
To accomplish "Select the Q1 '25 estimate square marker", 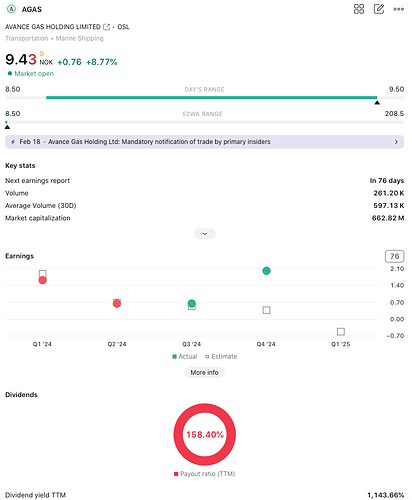I will click(341, 332).
